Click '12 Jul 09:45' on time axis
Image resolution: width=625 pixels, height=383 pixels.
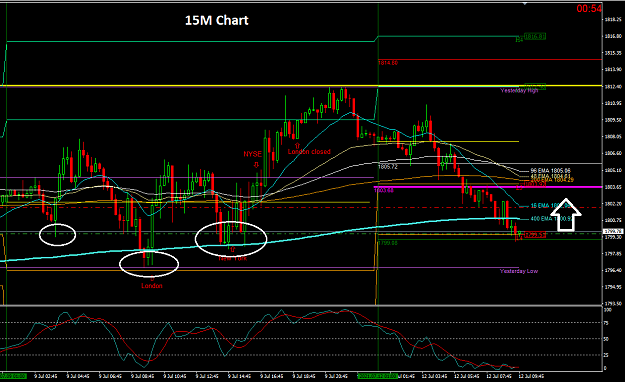pyautogui.click(x=531, y=376)
